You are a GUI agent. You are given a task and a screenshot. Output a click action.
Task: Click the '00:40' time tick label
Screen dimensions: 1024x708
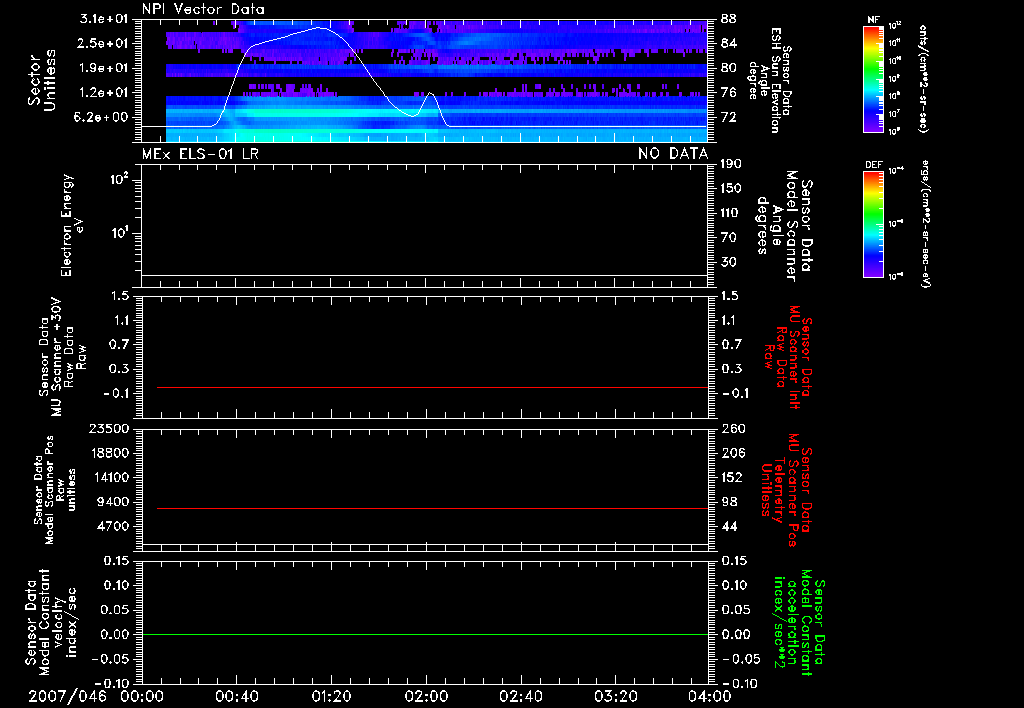point(236,696)
